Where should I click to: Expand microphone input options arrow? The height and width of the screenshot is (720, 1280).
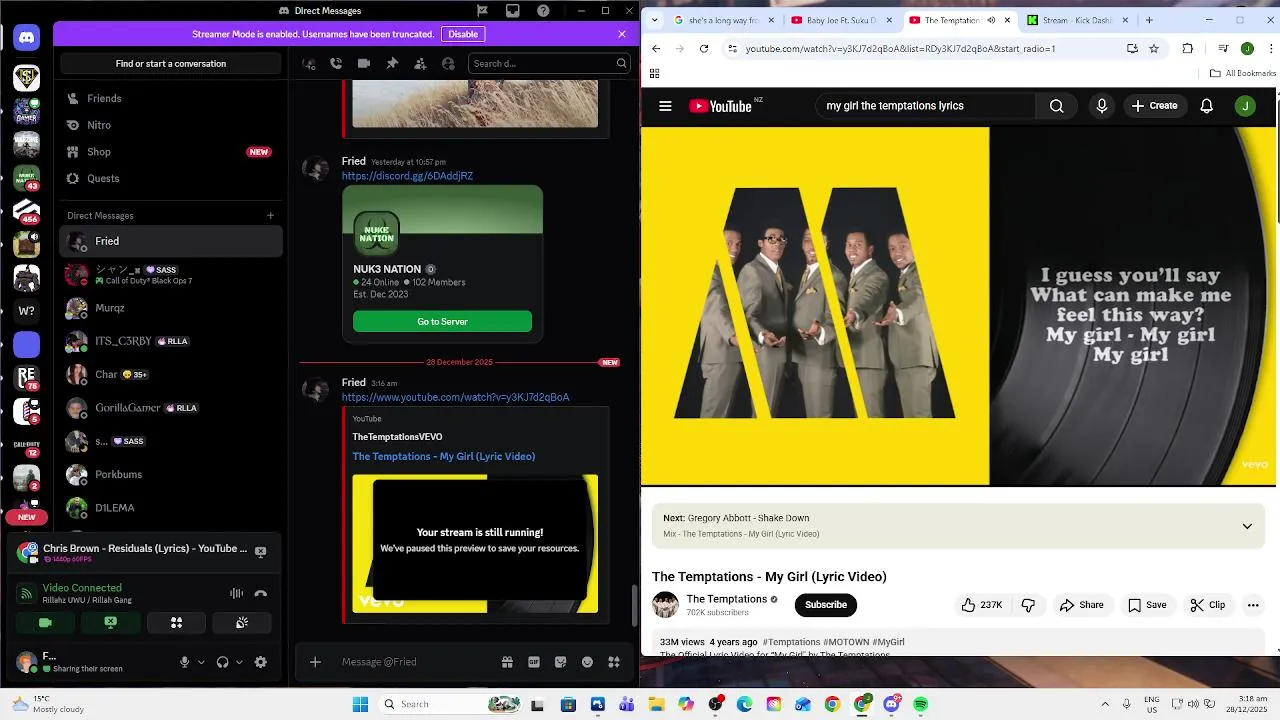pyautogui.click(x=201, y=662)
